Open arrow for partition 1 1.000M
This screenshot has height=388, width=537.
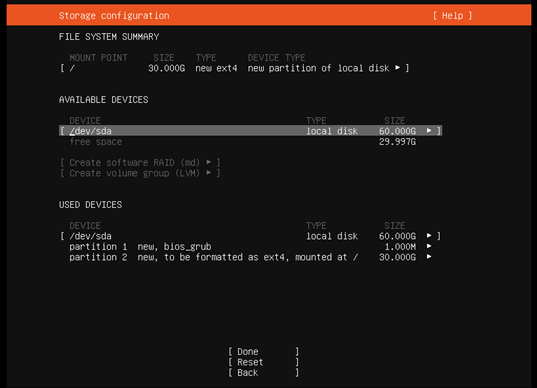(x=429, y=246)
